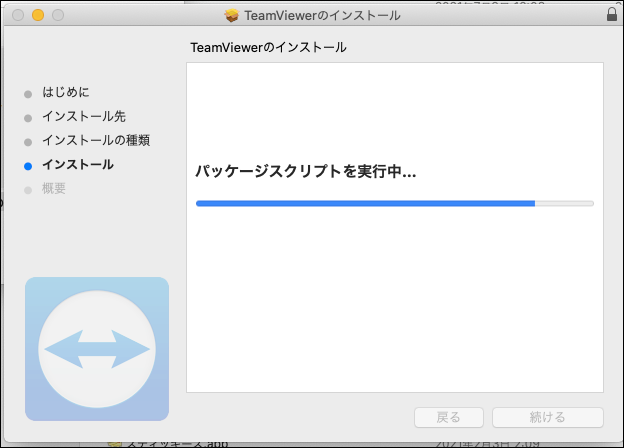The width and height of the screenshot is (624, 448).
Task: Select the bold インストール step in the sidebar
Action: 78,164
